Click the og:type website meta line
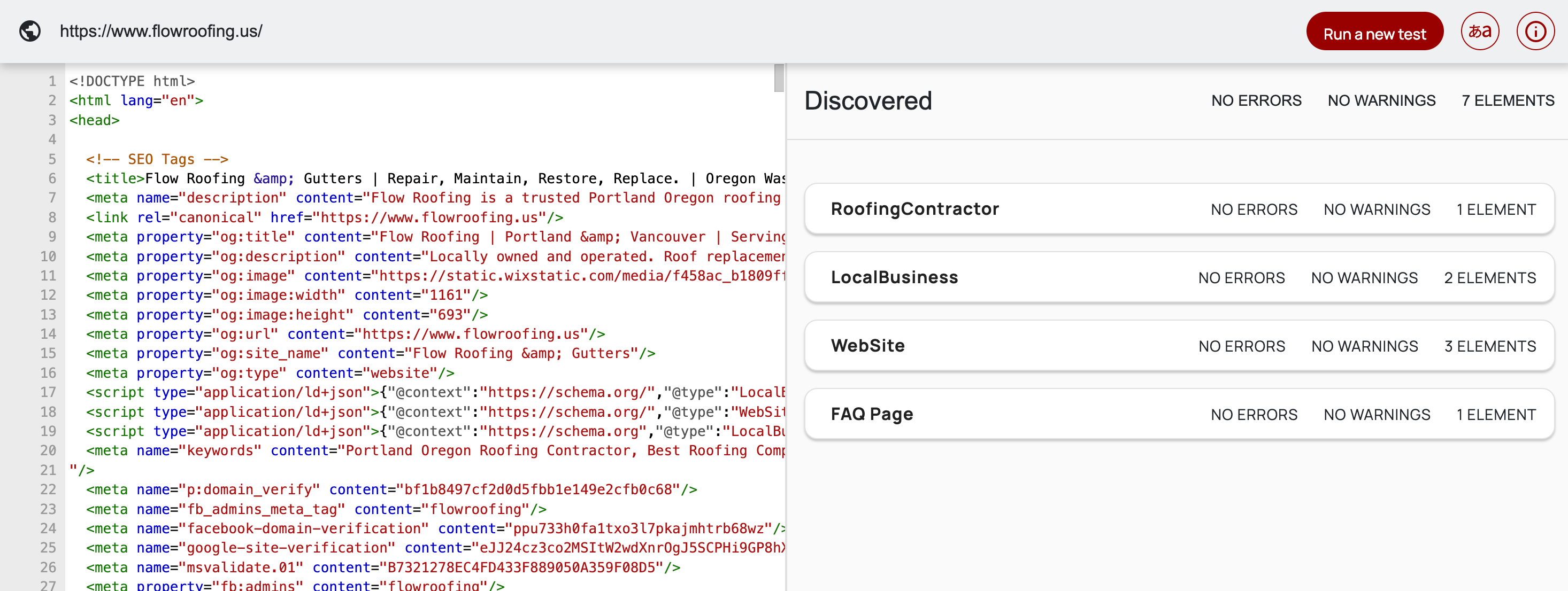The height and width of the screenshot is (591, 1568). click(270, 373)
